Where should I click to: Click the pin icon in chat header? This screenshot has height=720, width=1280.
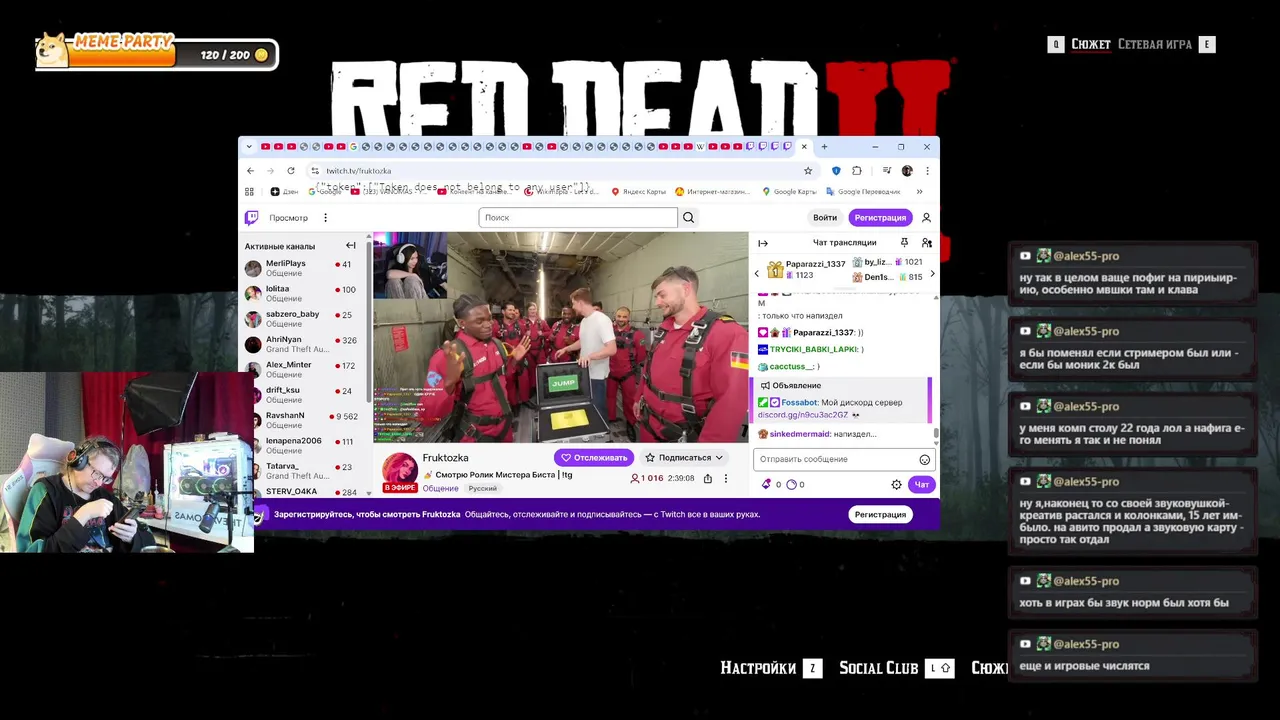pos(904,243)
